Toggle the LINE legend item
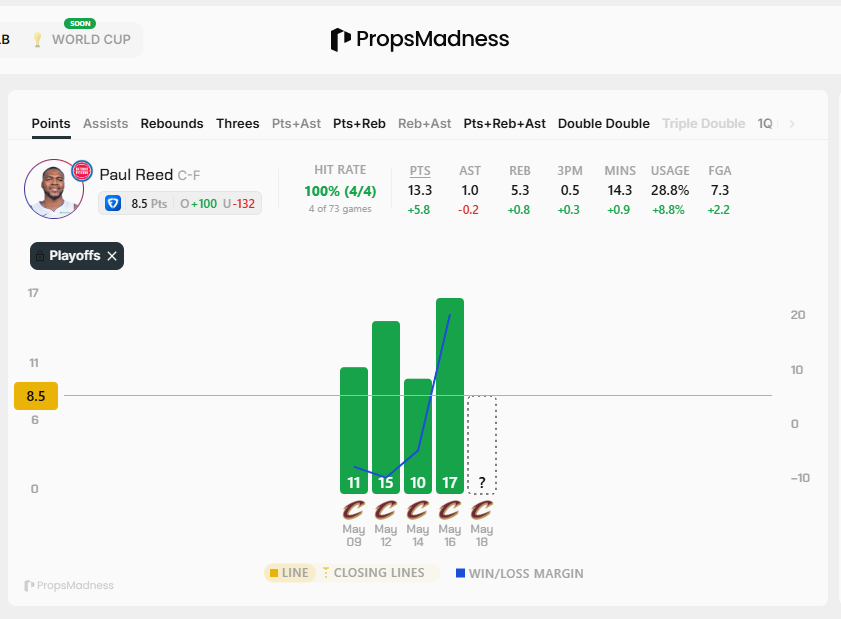This screenshot has width=841, height=619. [290, 573]
